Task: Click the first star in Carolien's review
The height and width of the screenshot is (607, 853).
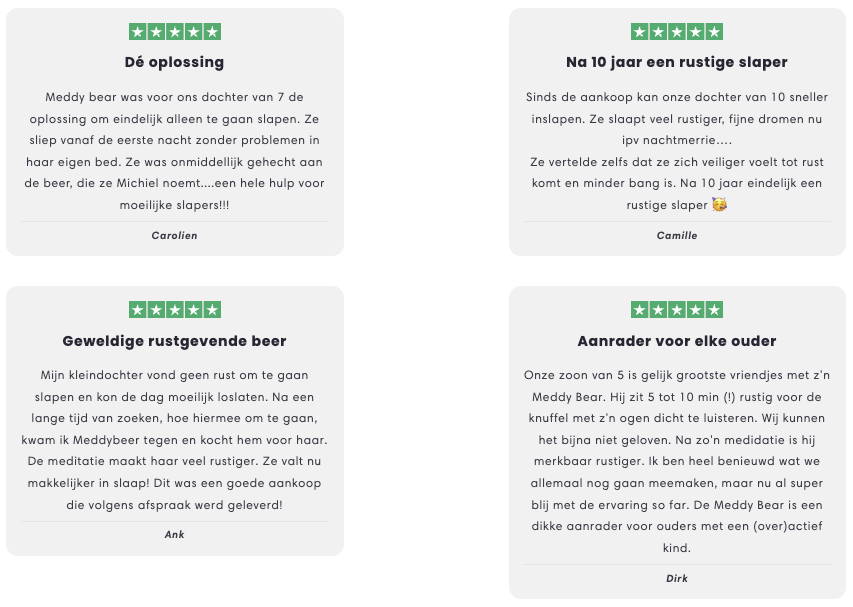Action: click(138, 32)
